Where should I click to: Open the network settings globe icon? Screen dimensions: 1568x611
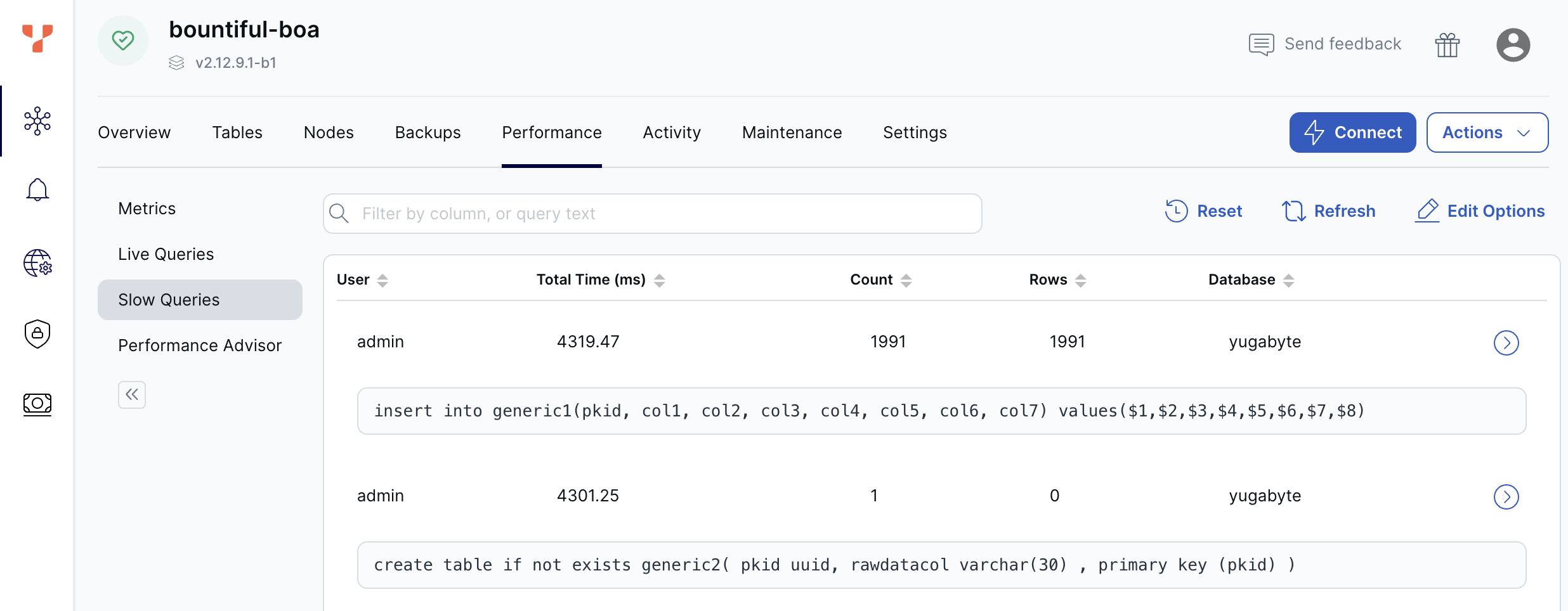click(37, 264)
